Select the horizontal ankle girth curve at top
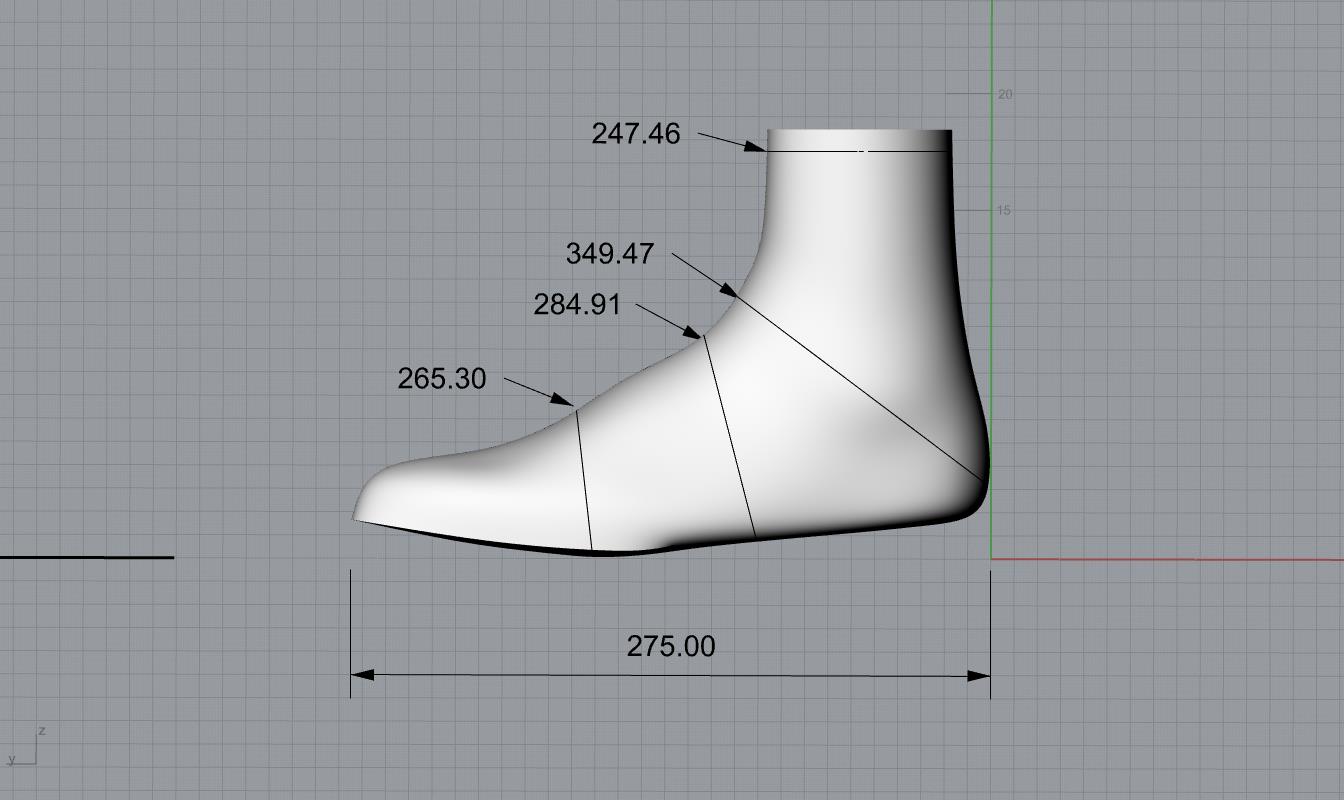 pos(858,151)
